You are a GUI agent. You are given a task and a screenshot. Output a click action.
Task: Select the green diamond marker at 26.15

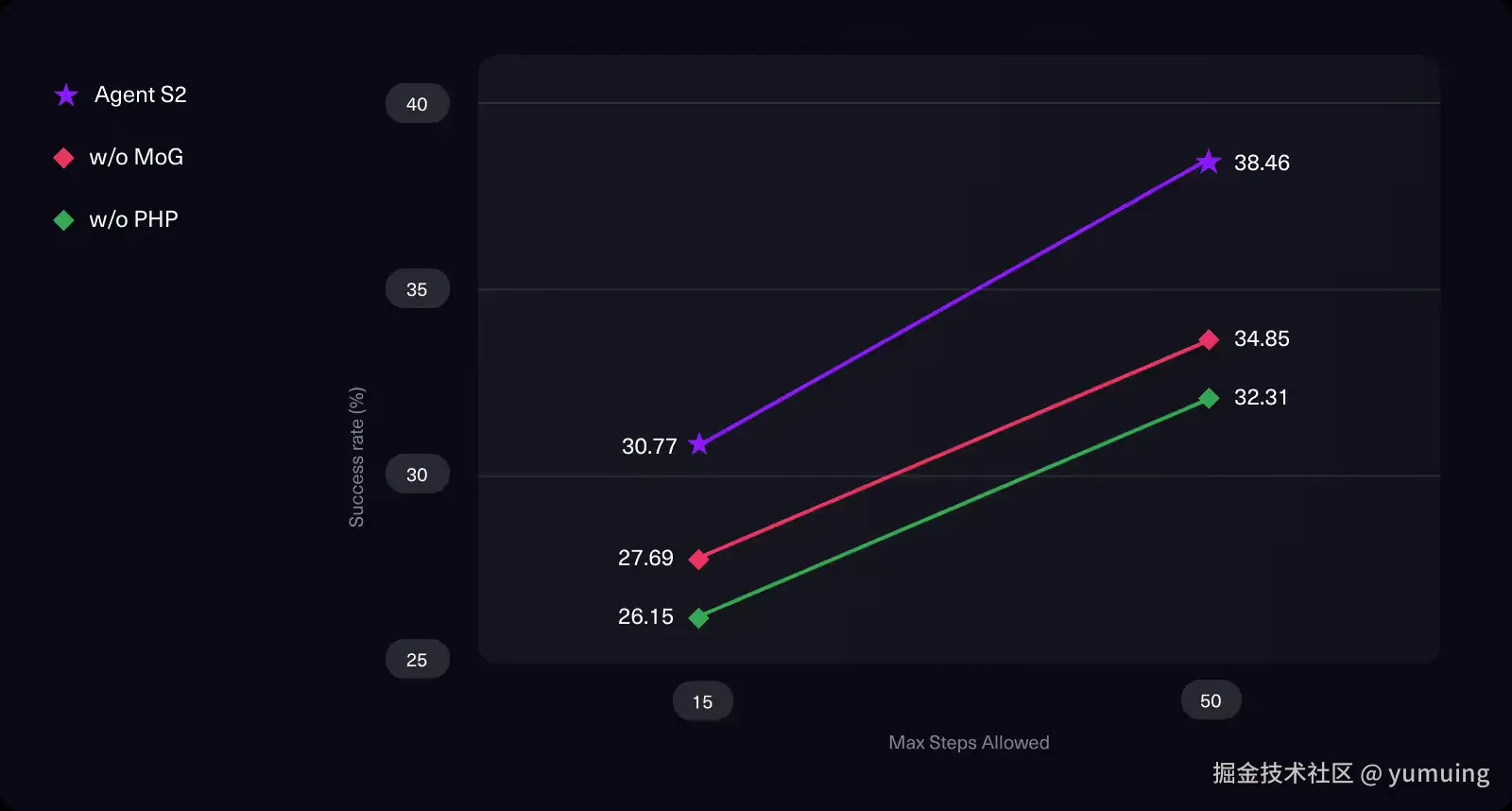(x=698, y=618)
